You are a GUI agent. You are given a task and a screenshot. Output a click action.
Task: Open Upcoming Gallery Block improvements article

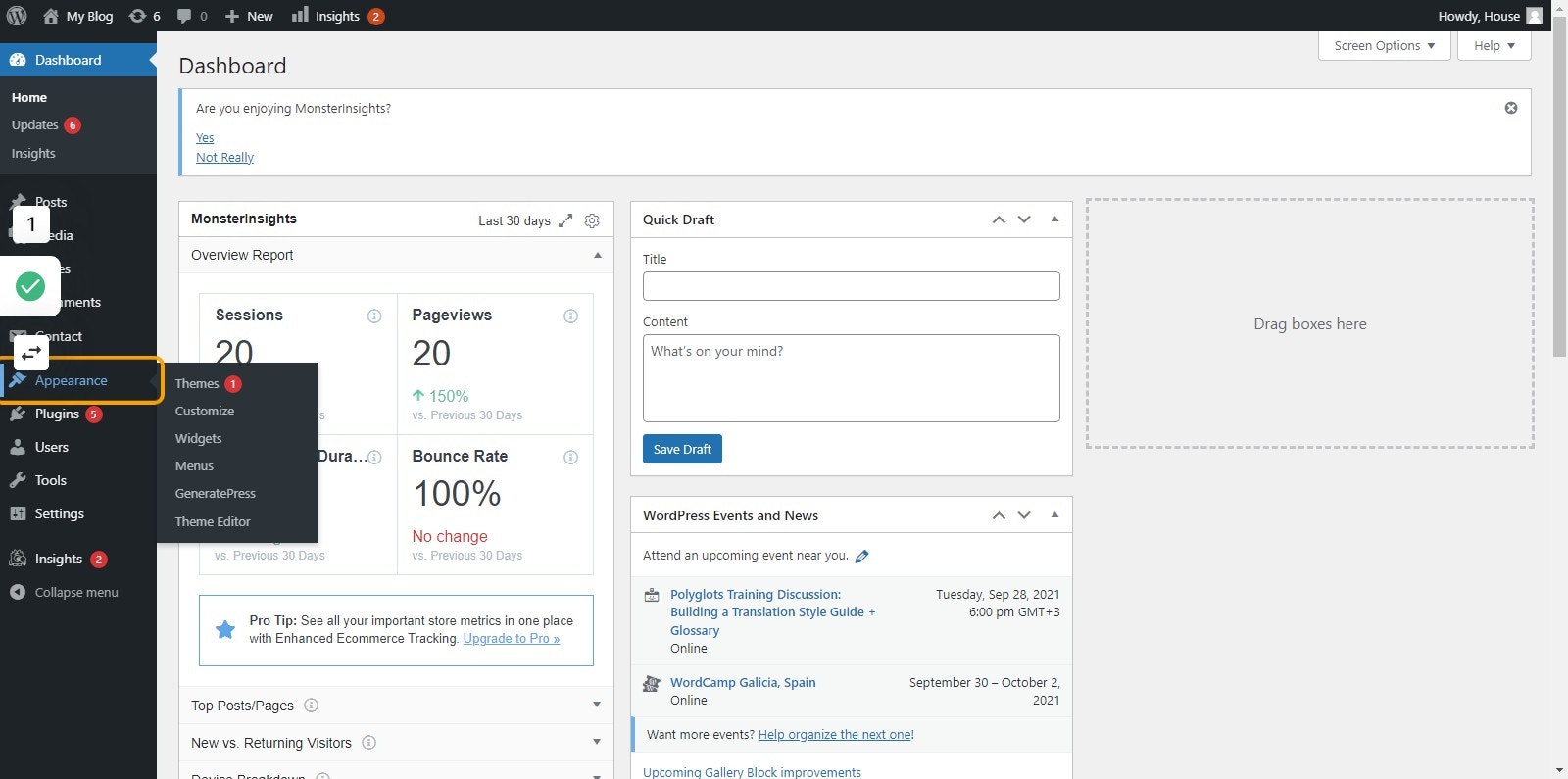tap(752, 772)
